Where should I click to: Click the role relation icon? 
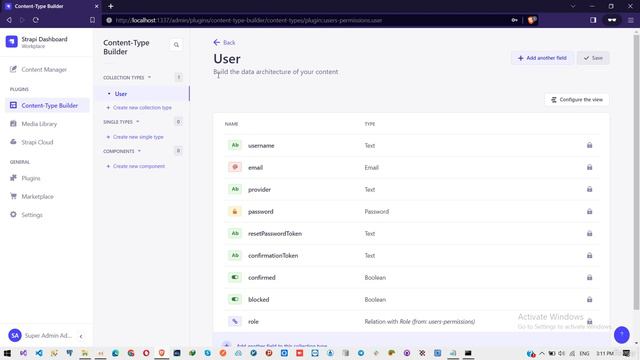[235, 321]
